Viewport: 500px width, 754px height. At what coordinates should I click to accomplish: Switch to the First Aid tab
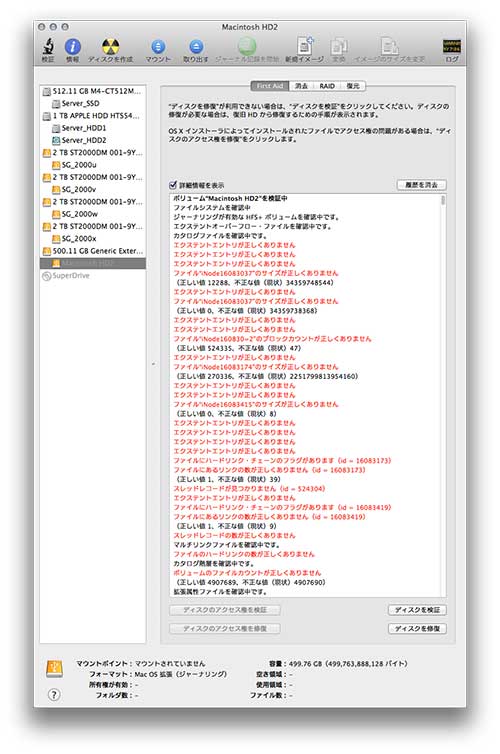point(270,86)
